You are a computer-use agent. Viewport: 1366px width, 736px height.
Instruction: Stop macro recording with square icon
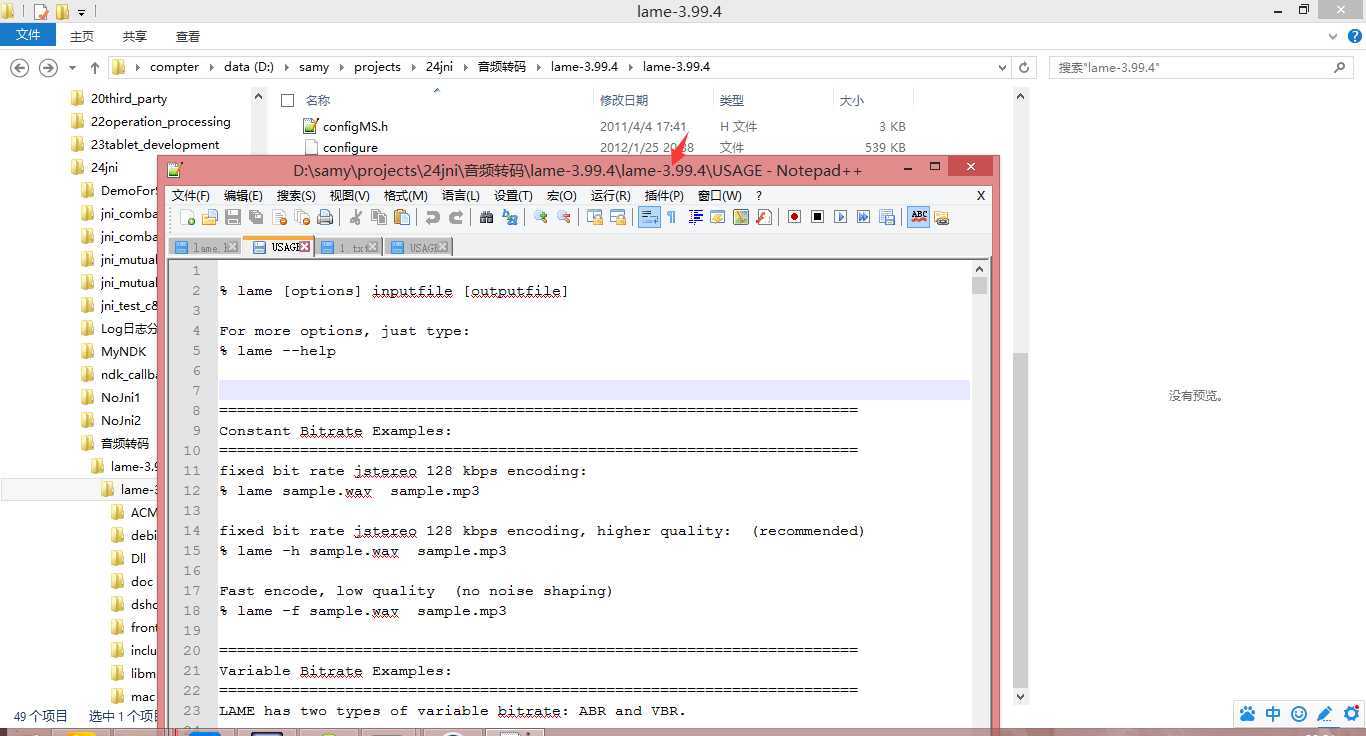[x=817, y=217]
